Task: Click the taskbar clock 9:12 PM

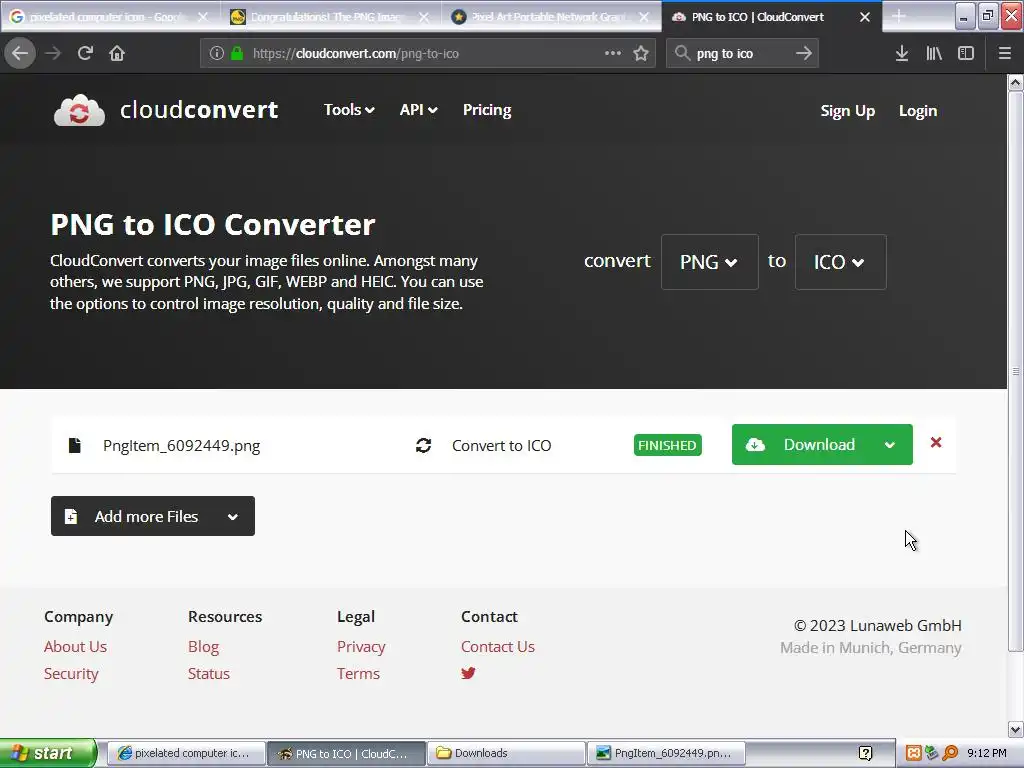Action: coord(986,753)
